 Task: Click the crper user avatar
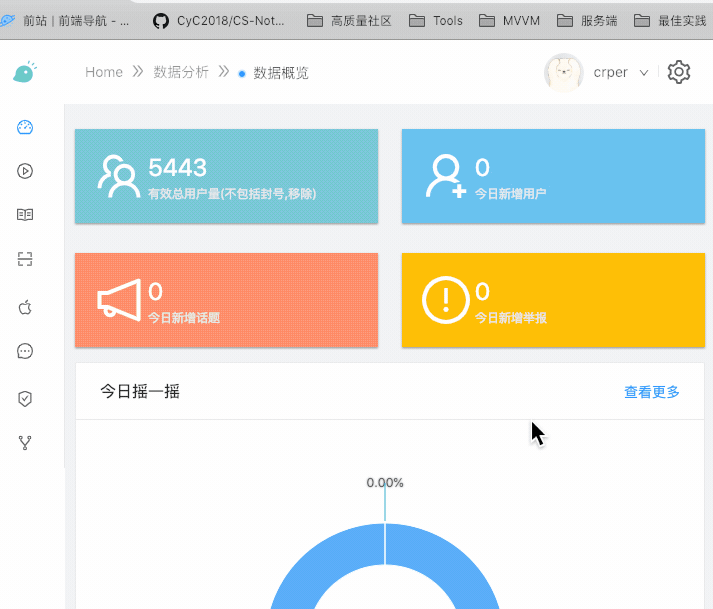pos(564,72)
